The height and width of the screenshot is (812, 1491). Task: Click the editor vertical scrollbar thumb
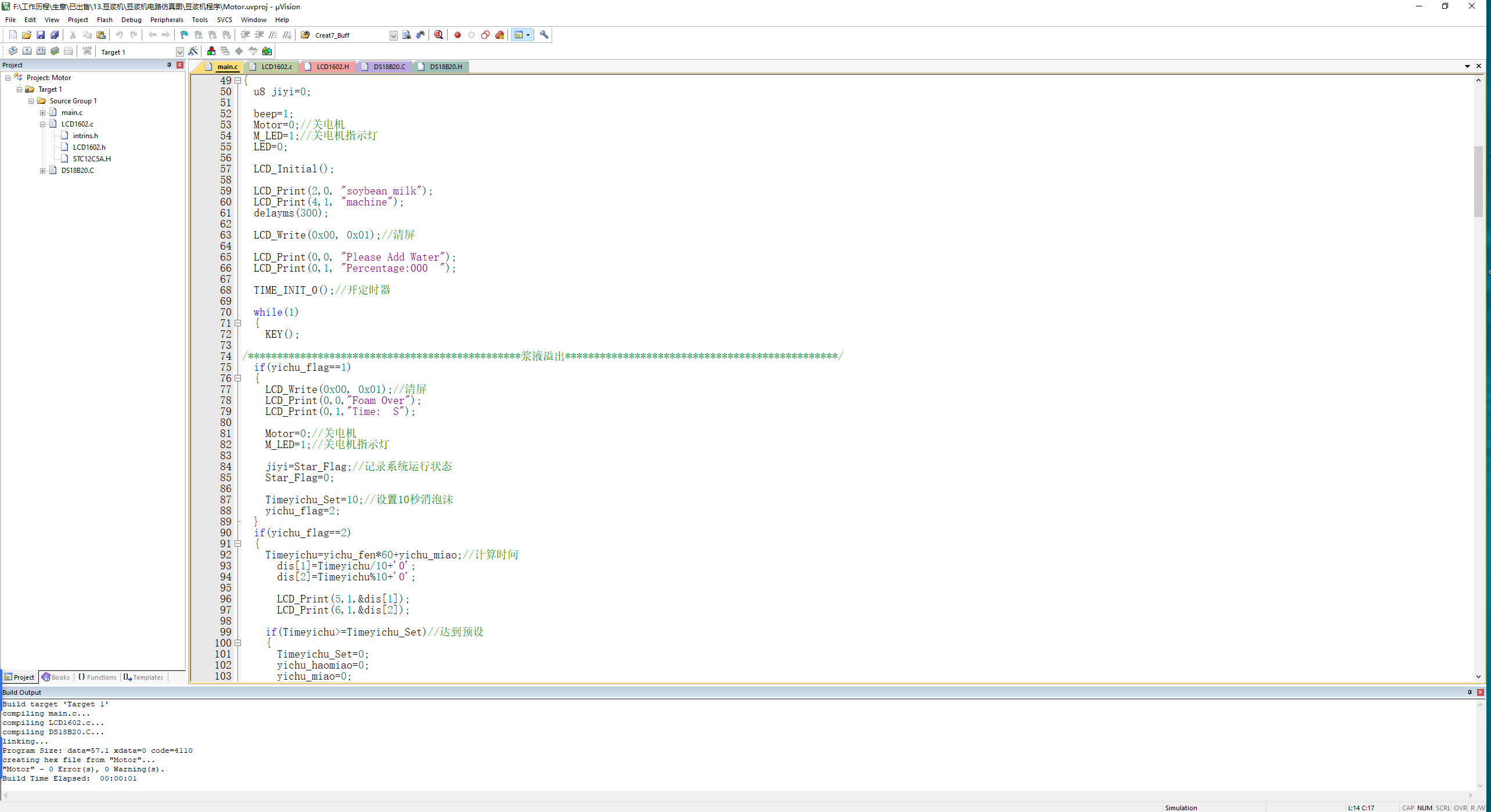pyautogui.click(x=1478, y=182)
